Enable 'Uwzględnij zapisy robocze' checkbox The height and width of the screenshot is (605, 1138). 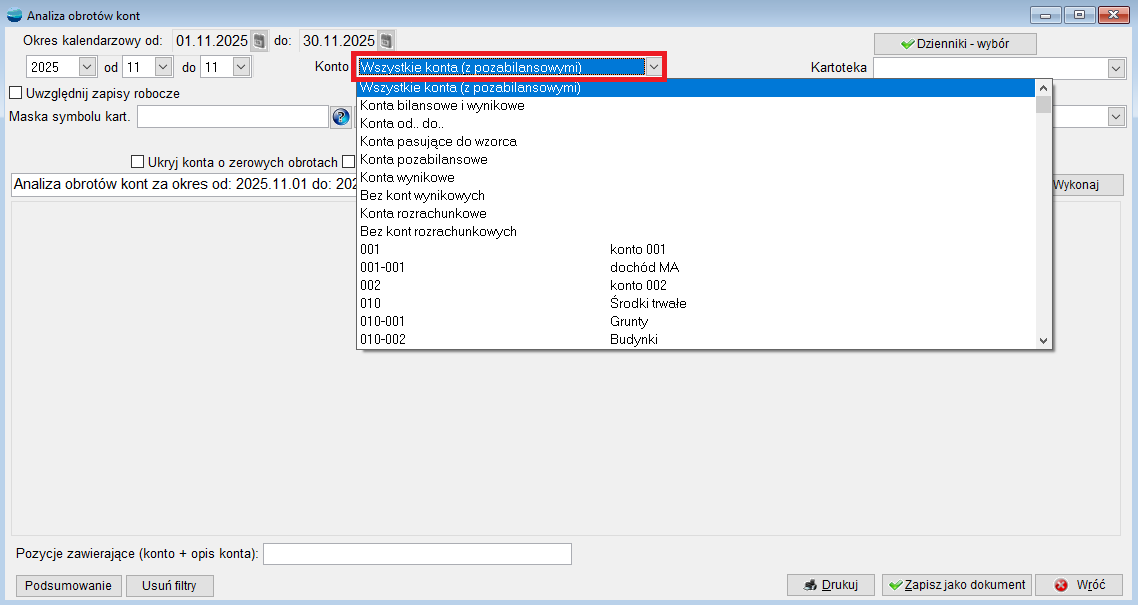(15, 93)
